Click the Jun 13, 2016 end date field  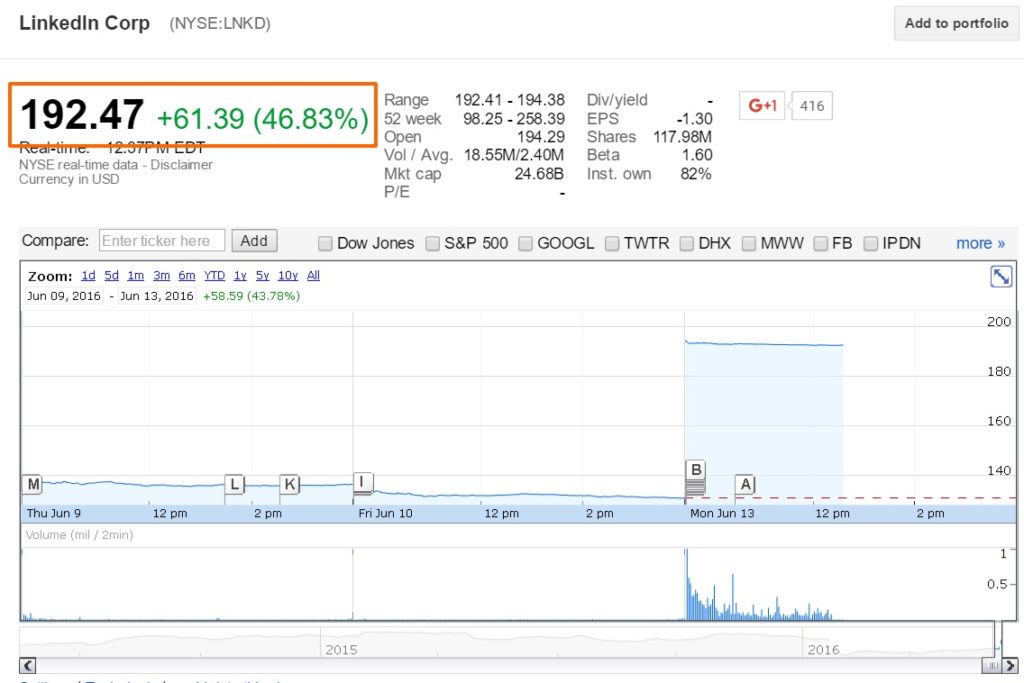pyautogui.click(x=157, y=296)
